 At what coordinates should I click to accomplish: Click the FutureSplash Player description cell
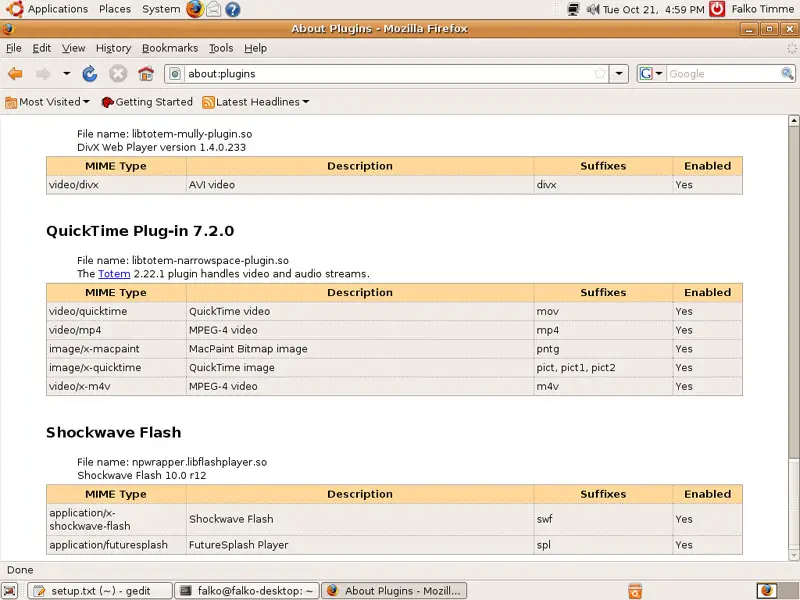click(x=360, y=545)
